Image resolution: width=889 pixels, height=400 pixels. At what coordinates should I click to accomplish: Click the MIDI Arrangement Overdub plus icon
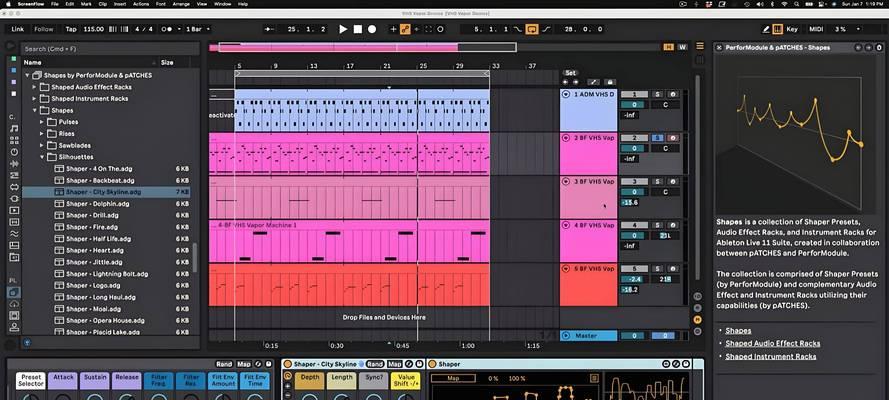[393, 29]
